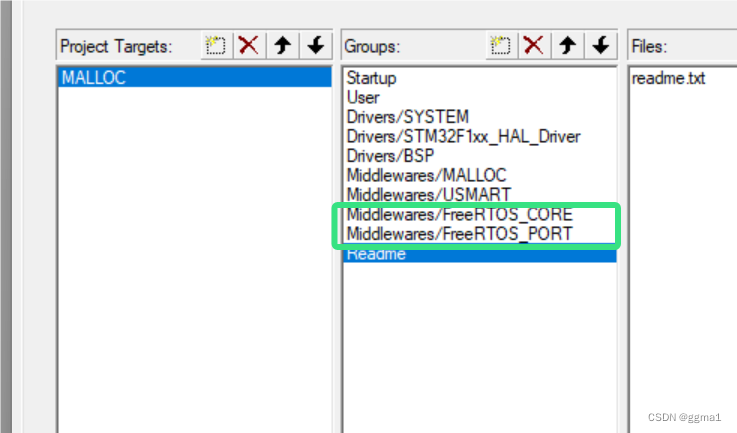
Task: Select the MALLOC project target
Action: click(195, 78)
